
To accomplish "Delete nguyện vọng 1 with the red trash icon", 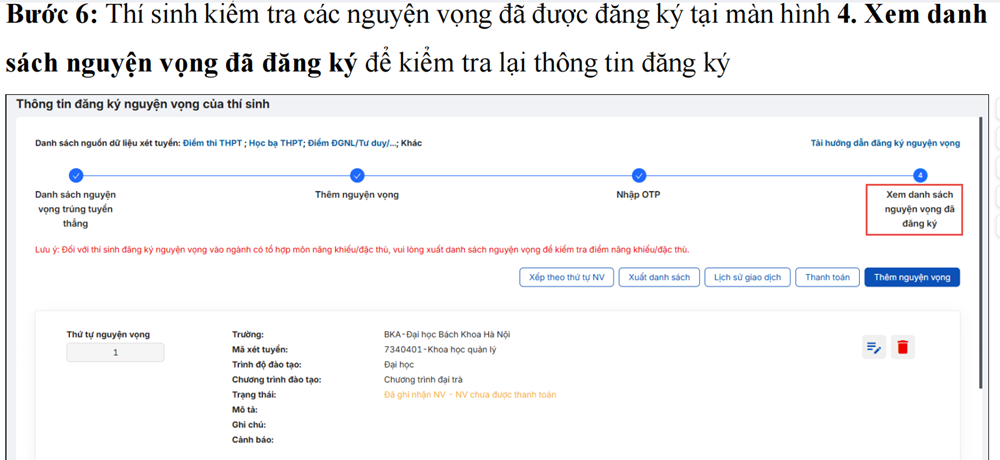I will pyautogui.click(x=903, y=347).
